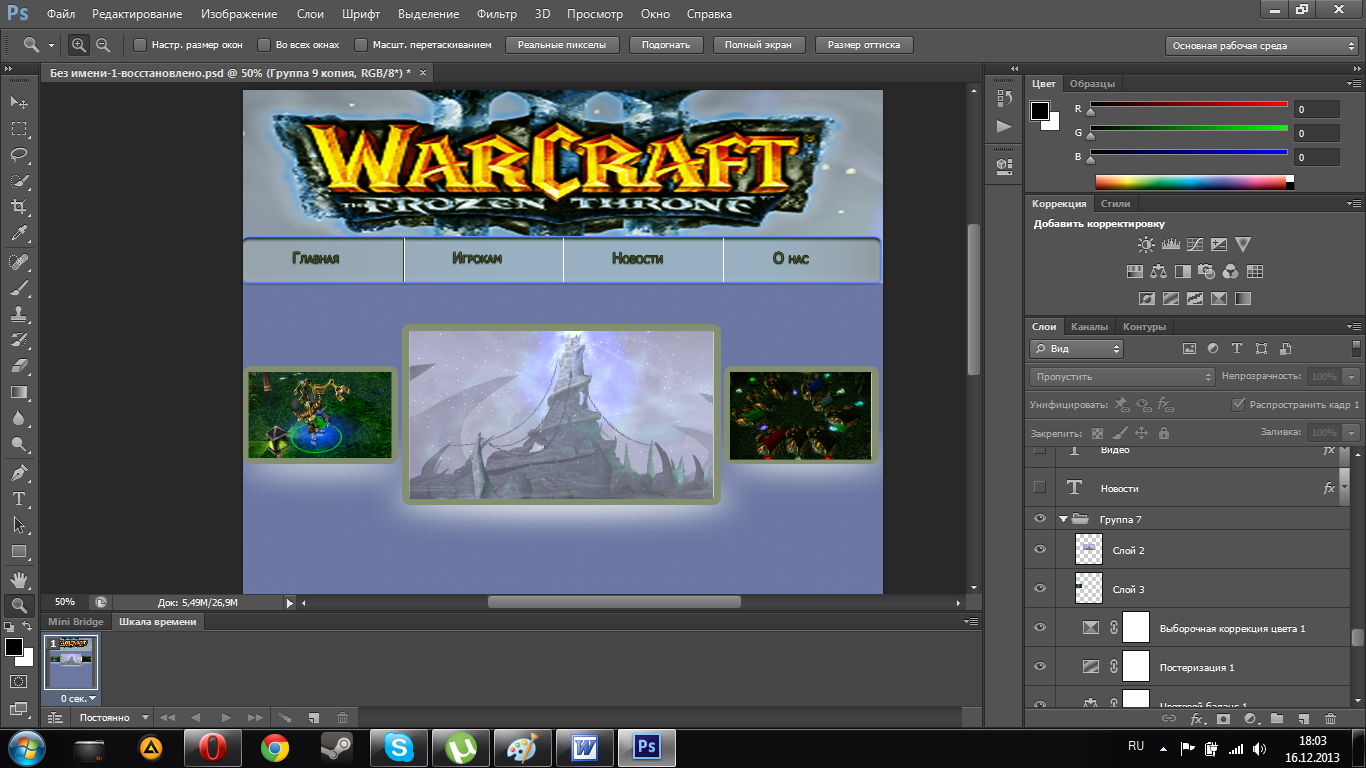This screenshot has width=1366, height=768.
Task: Switch to the 'Каналы' tab
Action: 1089,326
